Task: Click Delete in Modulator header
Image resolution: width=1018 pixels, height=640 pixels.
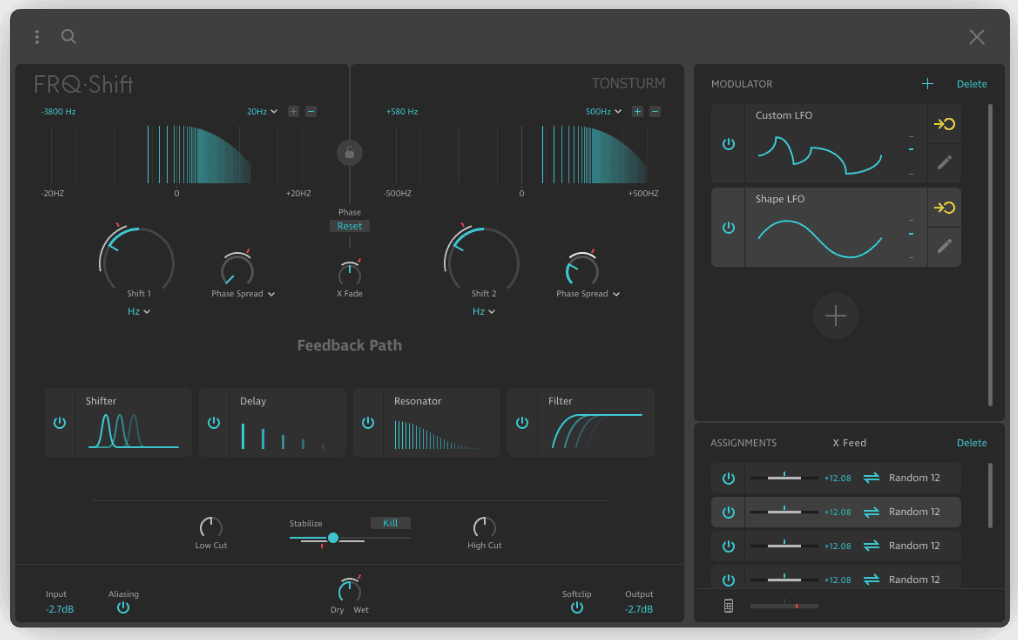Action: [x=971, y=84]
